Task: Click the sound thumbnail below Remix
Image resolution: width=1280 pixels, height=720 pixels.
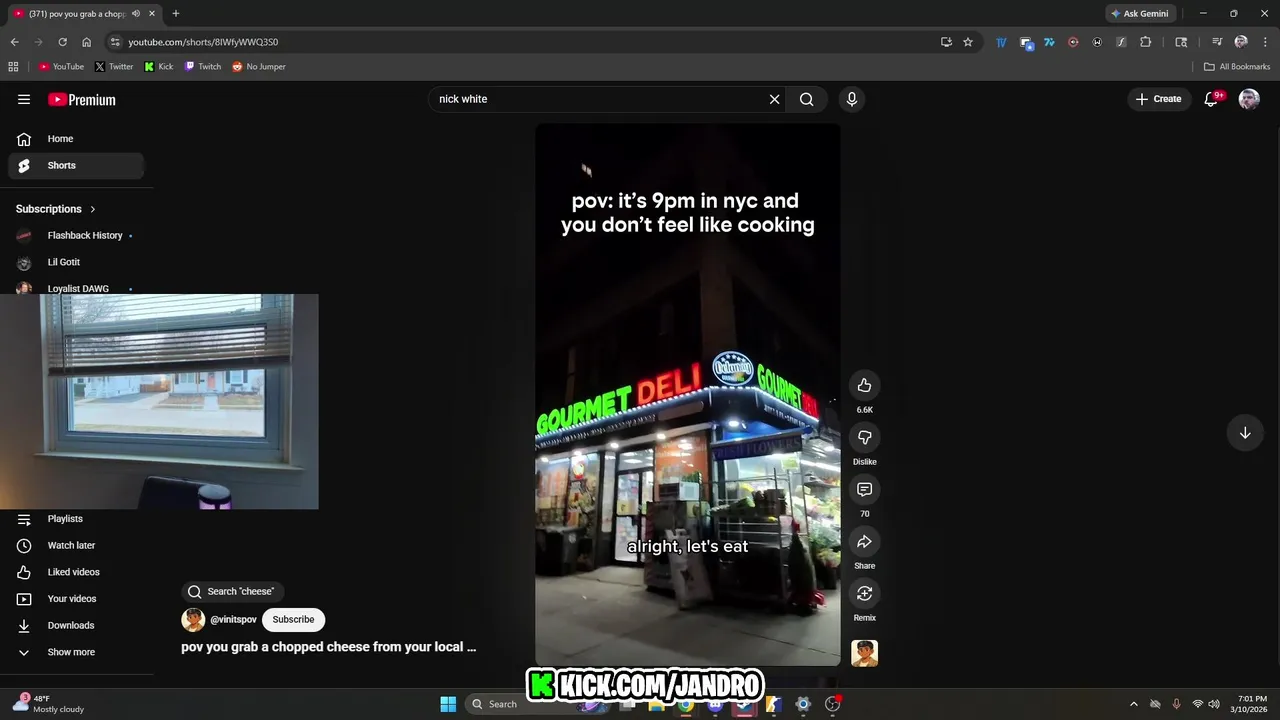Action: point(865,654)
